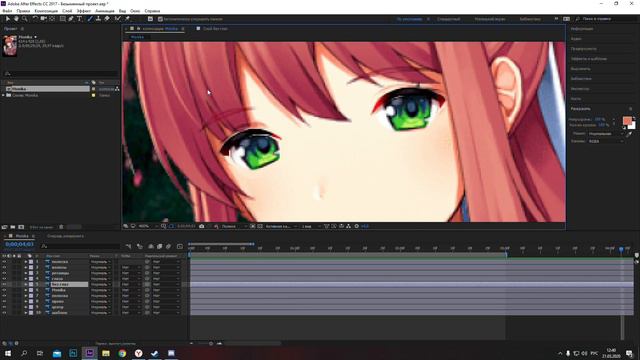The width and height of the screenshot is (640, 360).
Task: Select the Rectangle shape tool
Action: click(62, 19)
